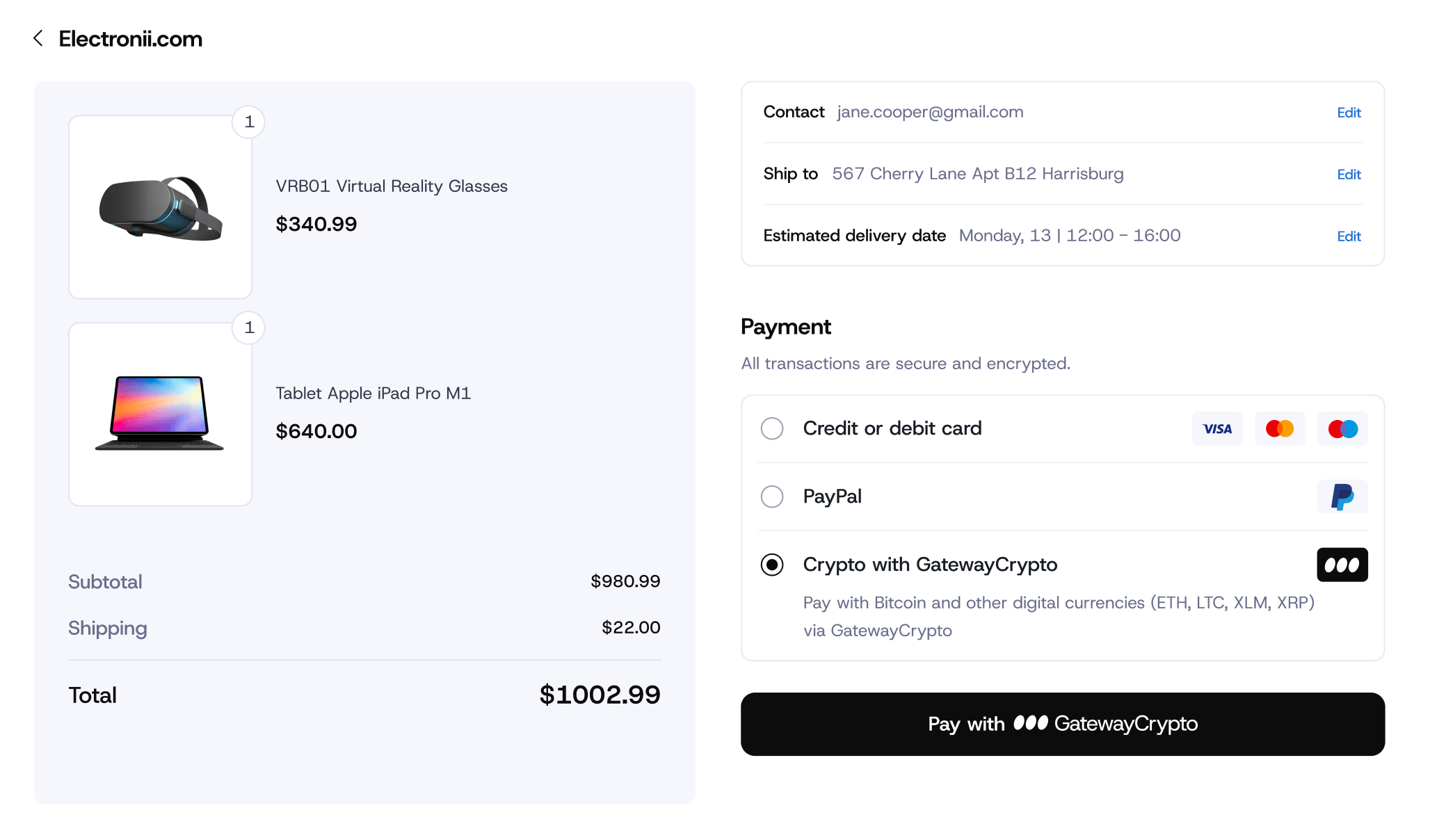Click the PayPal logo icon

coord(1342,496)
